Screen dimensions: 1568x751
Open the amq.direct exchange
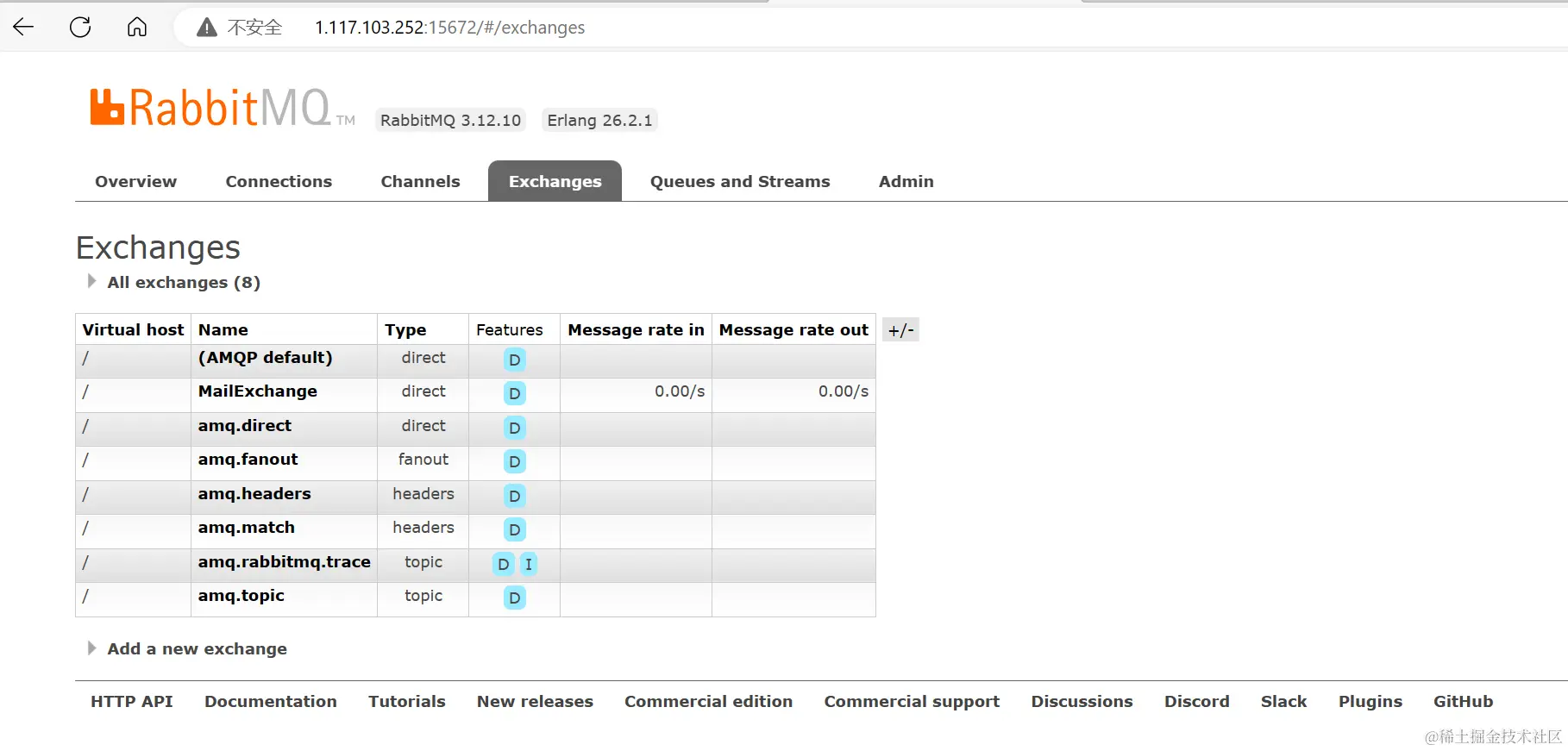[x=244, y=425]
